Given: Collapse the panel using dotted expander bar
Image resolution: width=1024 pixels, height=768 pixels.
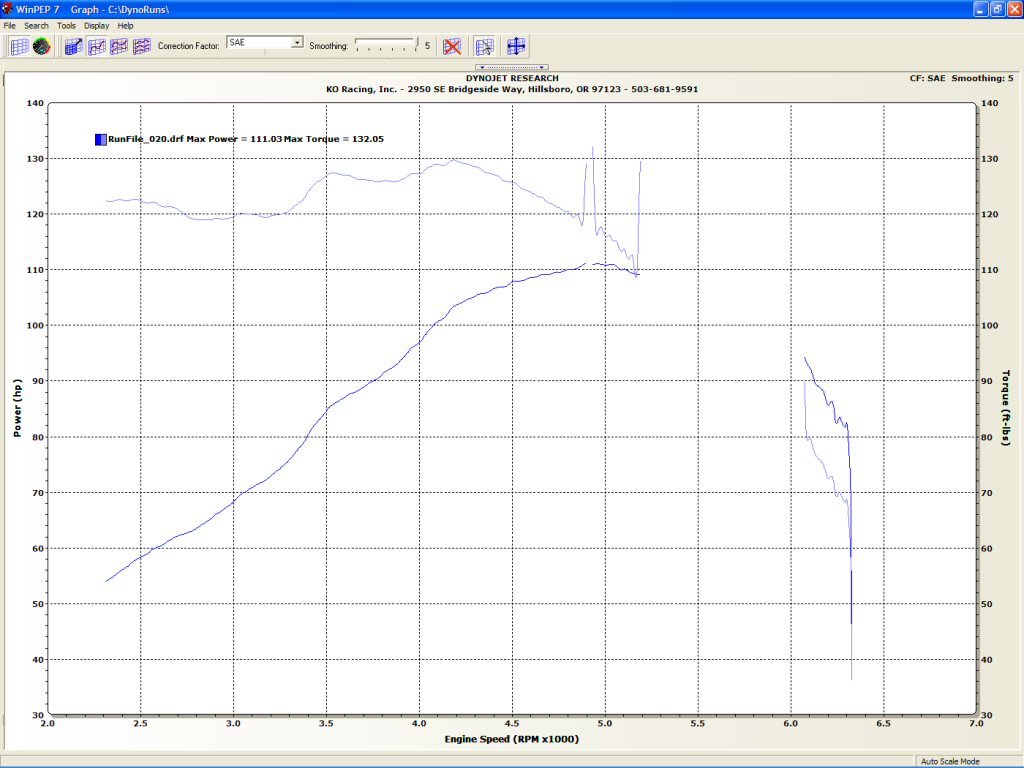Looking at the screenshot, I should [512, 67].
